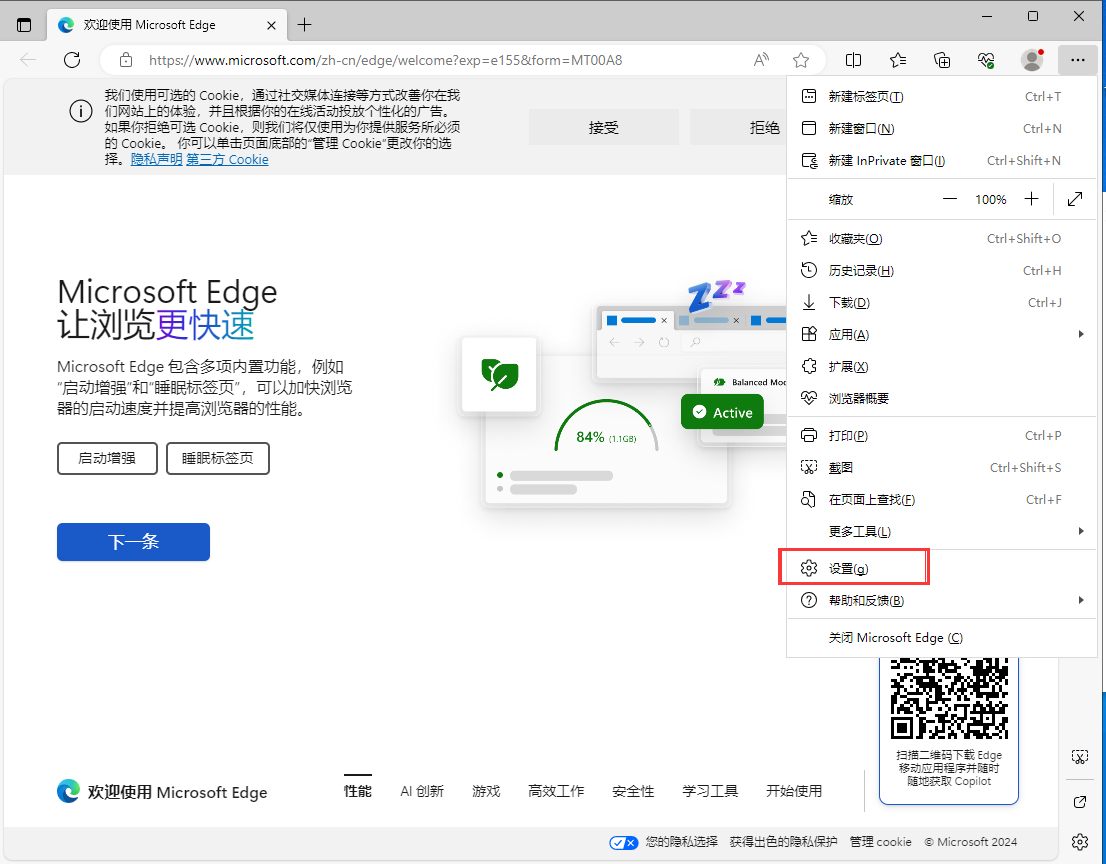Expand the More tools submenu
Screen dimensions: 1106x864
tap(942, 531)
